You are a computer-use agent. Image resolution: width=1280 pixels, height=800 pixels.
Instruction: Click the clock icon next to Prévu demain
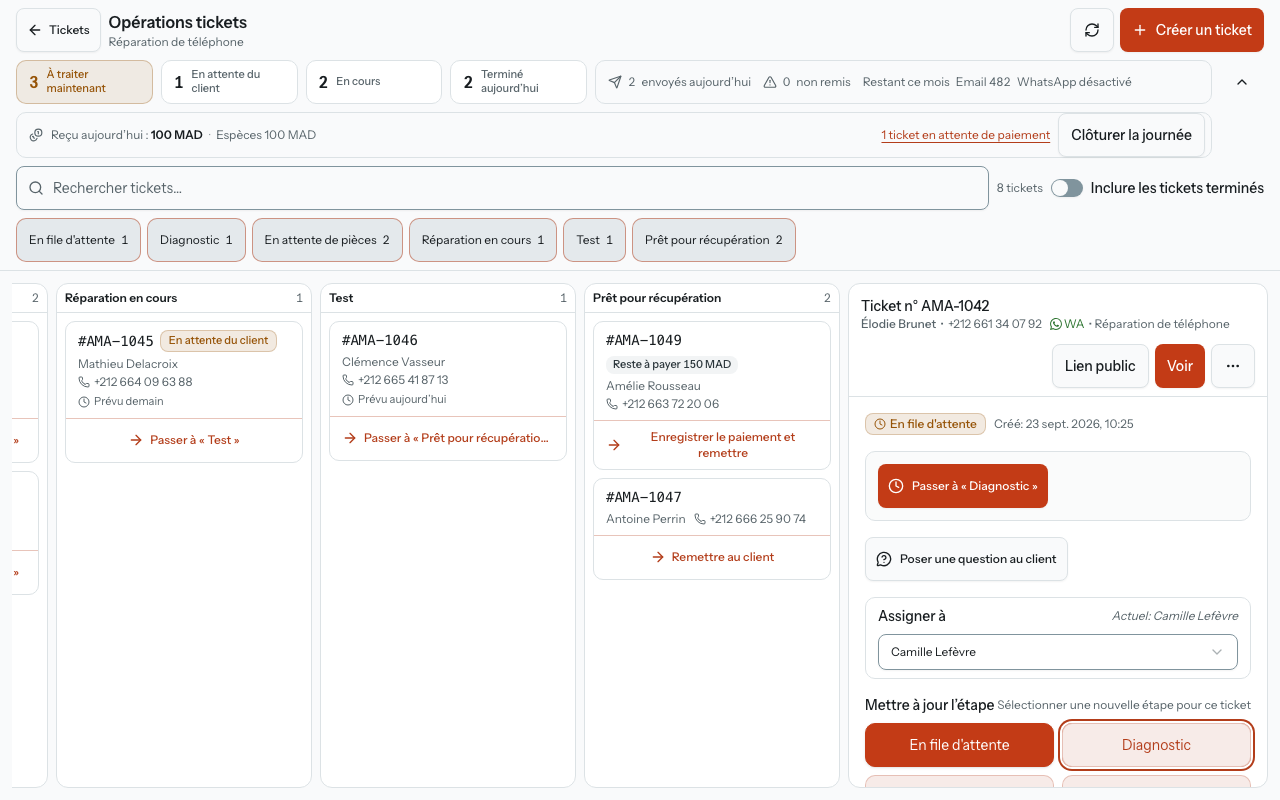coord(84,401)
